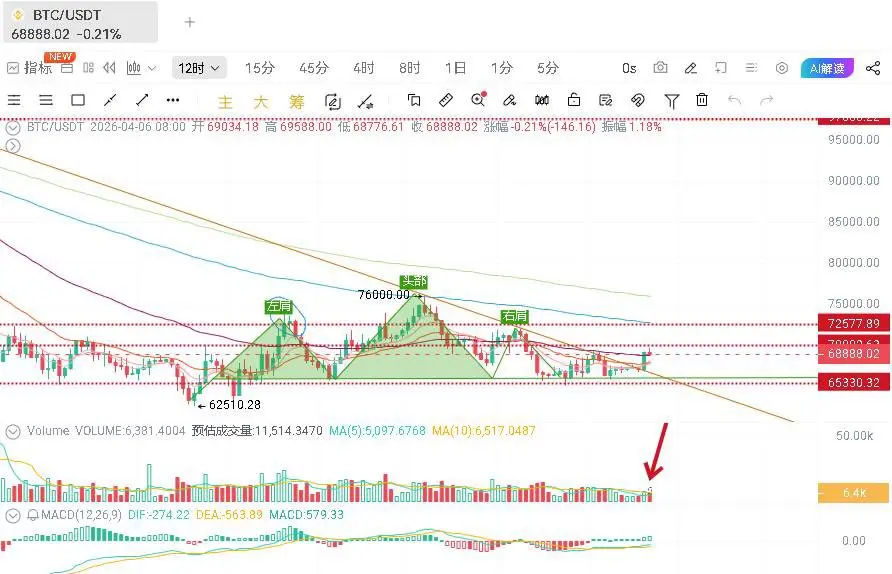Click the sync drawings icon

[332, 102]
